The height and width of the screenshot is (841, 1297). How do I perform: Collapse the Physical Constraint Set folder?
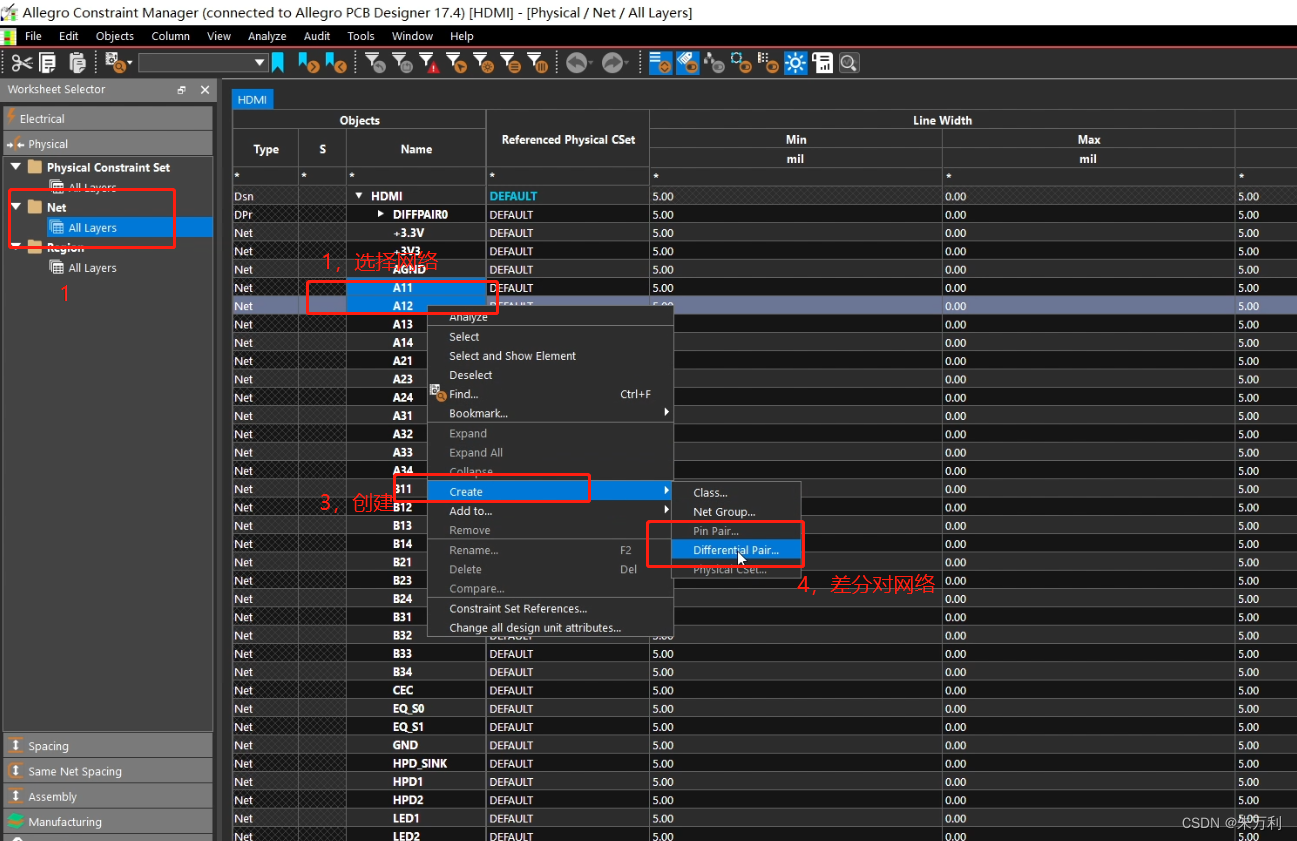16,167
